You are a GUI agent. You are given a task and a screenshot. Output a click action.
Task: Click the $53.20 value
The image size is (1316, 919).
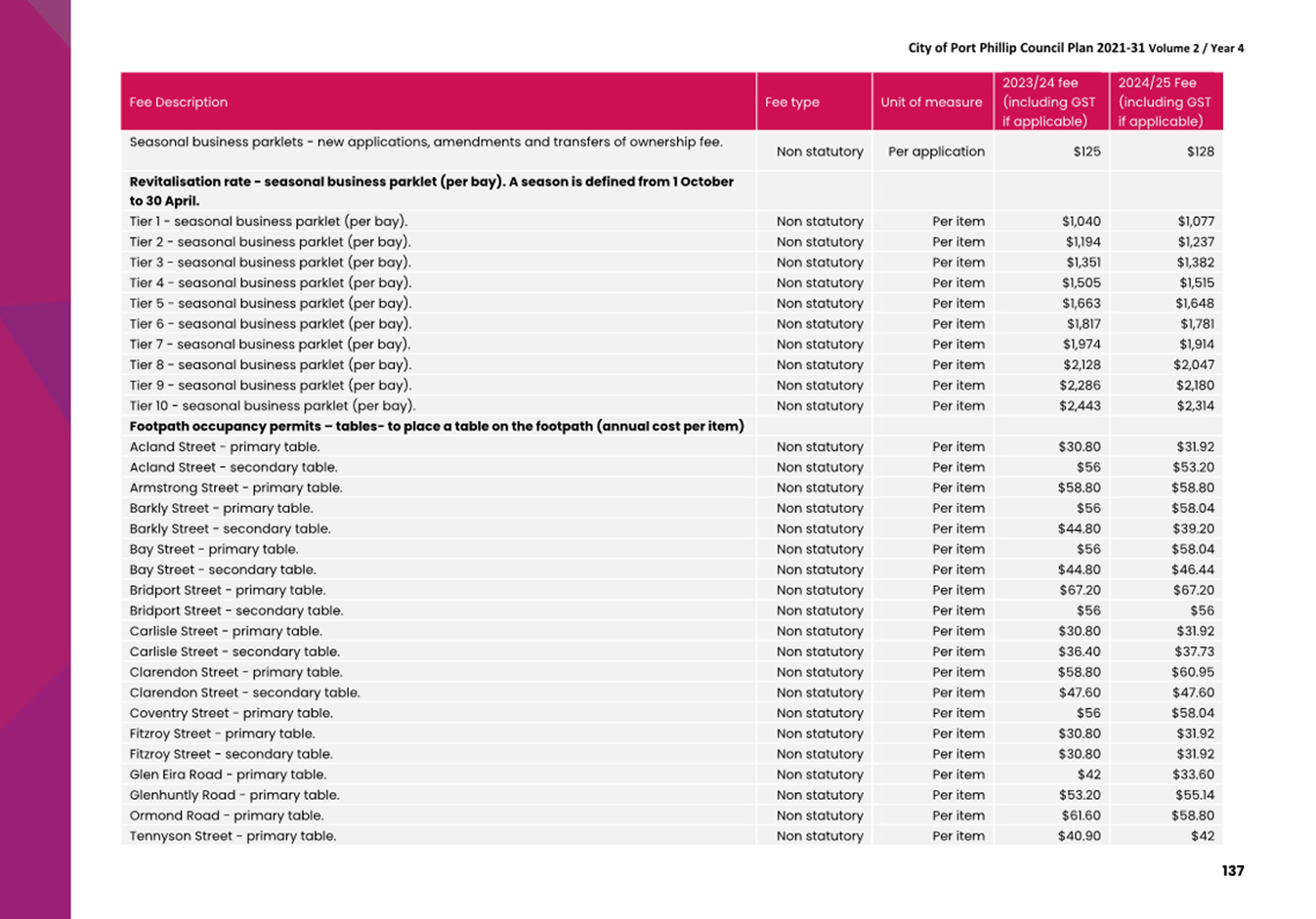click(x=1194, y=468)
